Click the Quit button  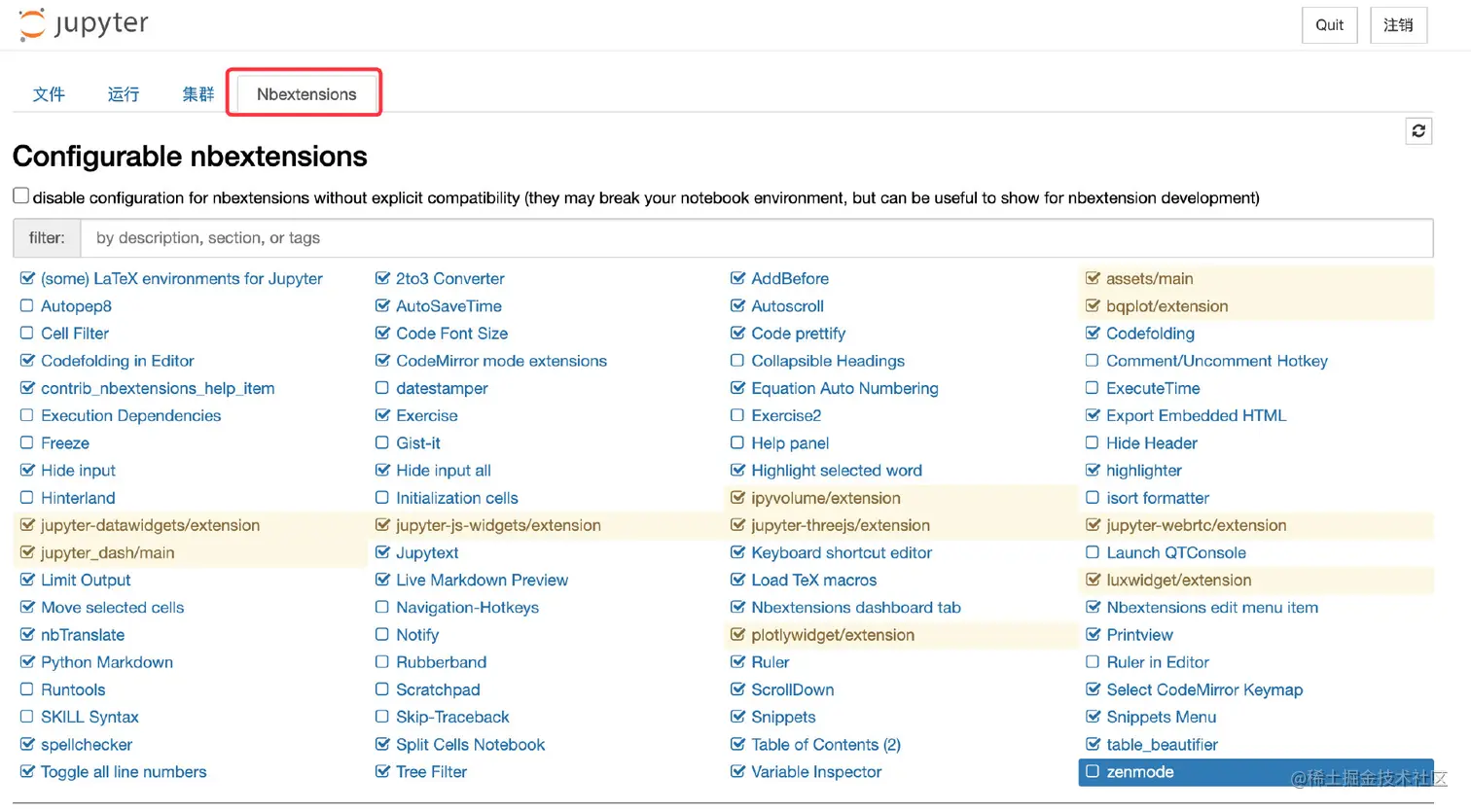click(x=1329, y=25)
